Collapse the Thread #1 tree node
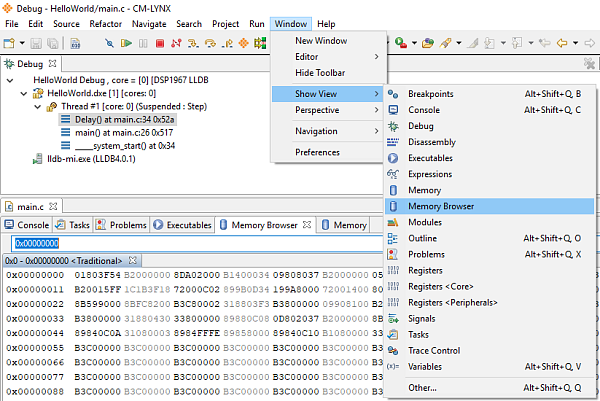Image resolution: width=600 pixels, height=401 pixels. pos(38,107)
